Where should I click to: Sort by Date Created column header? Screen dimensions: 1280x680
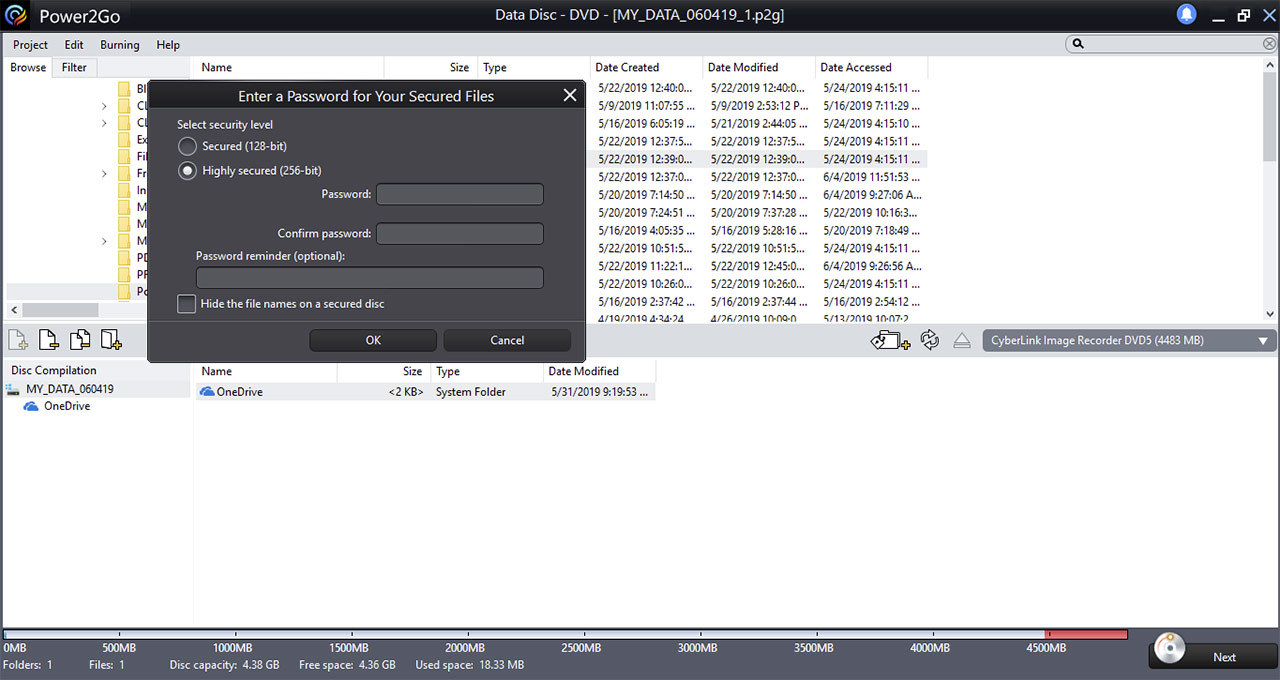(647, 67)
